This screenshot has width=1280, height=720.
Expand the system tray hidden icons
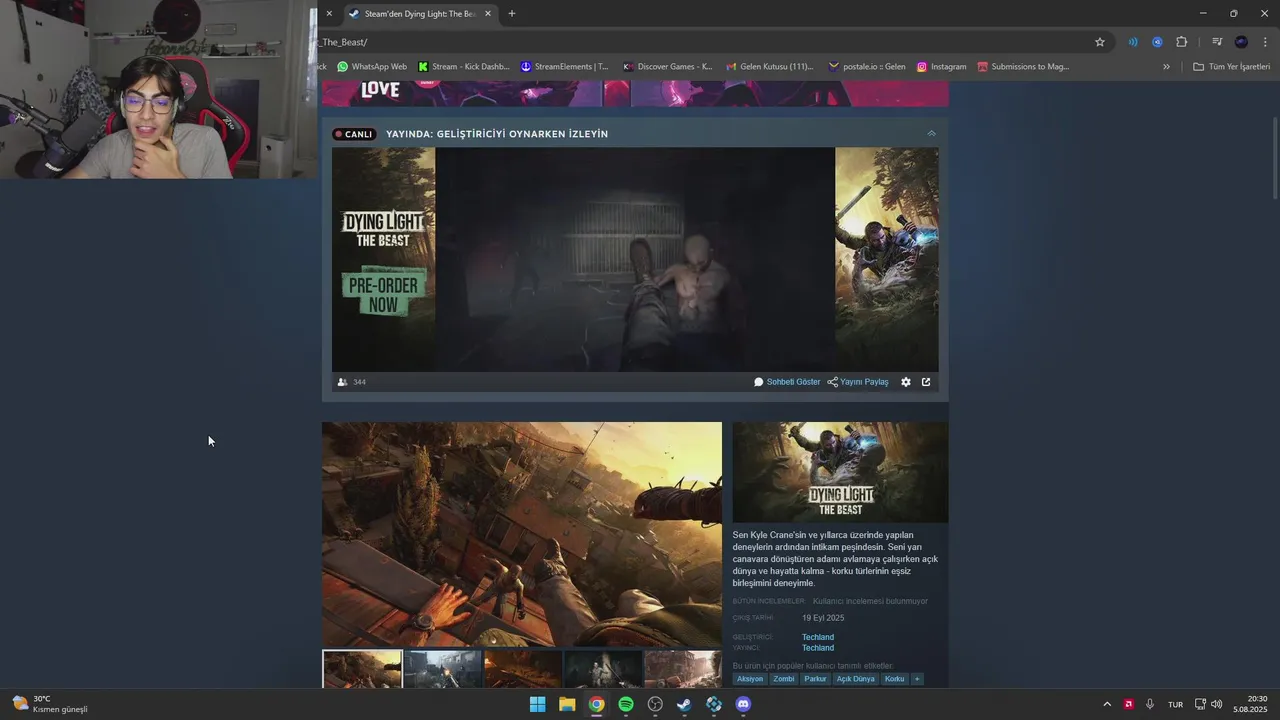click(1107, 704)
